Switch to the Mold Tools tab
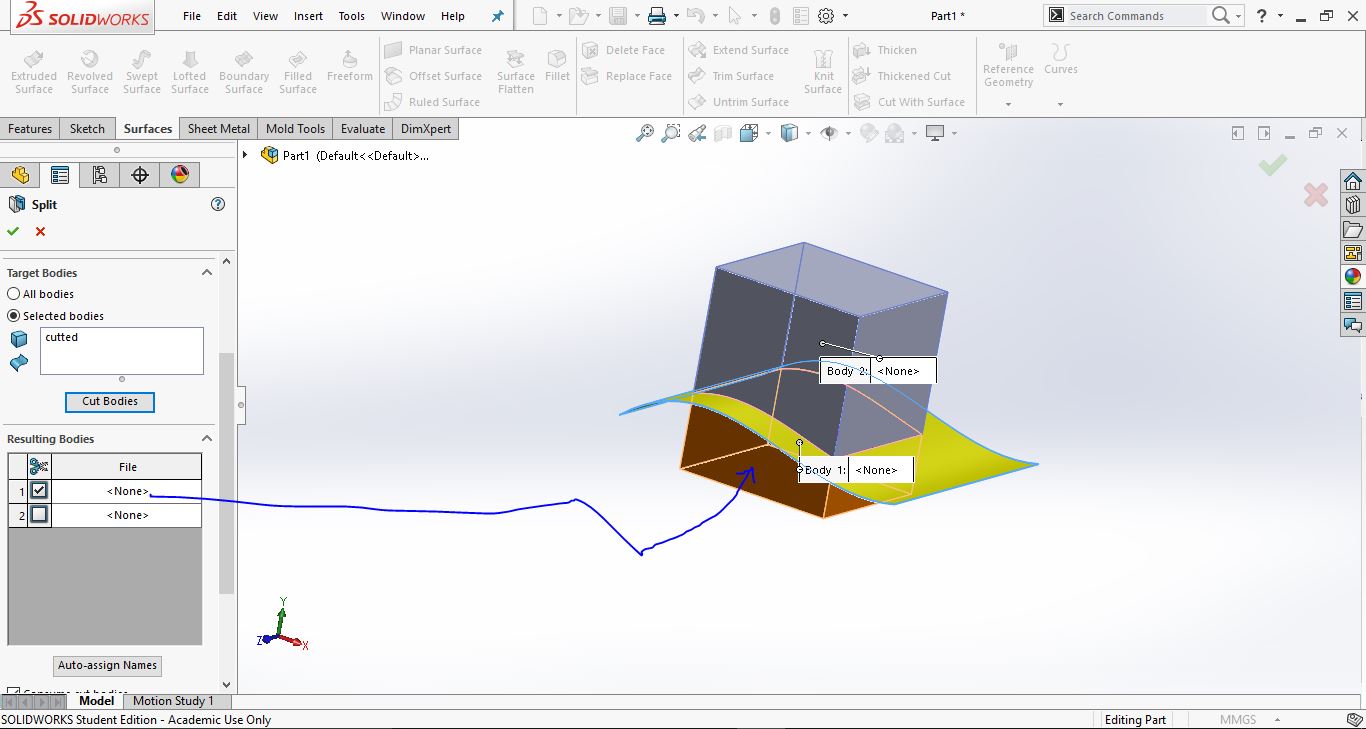 click(295, 129)
